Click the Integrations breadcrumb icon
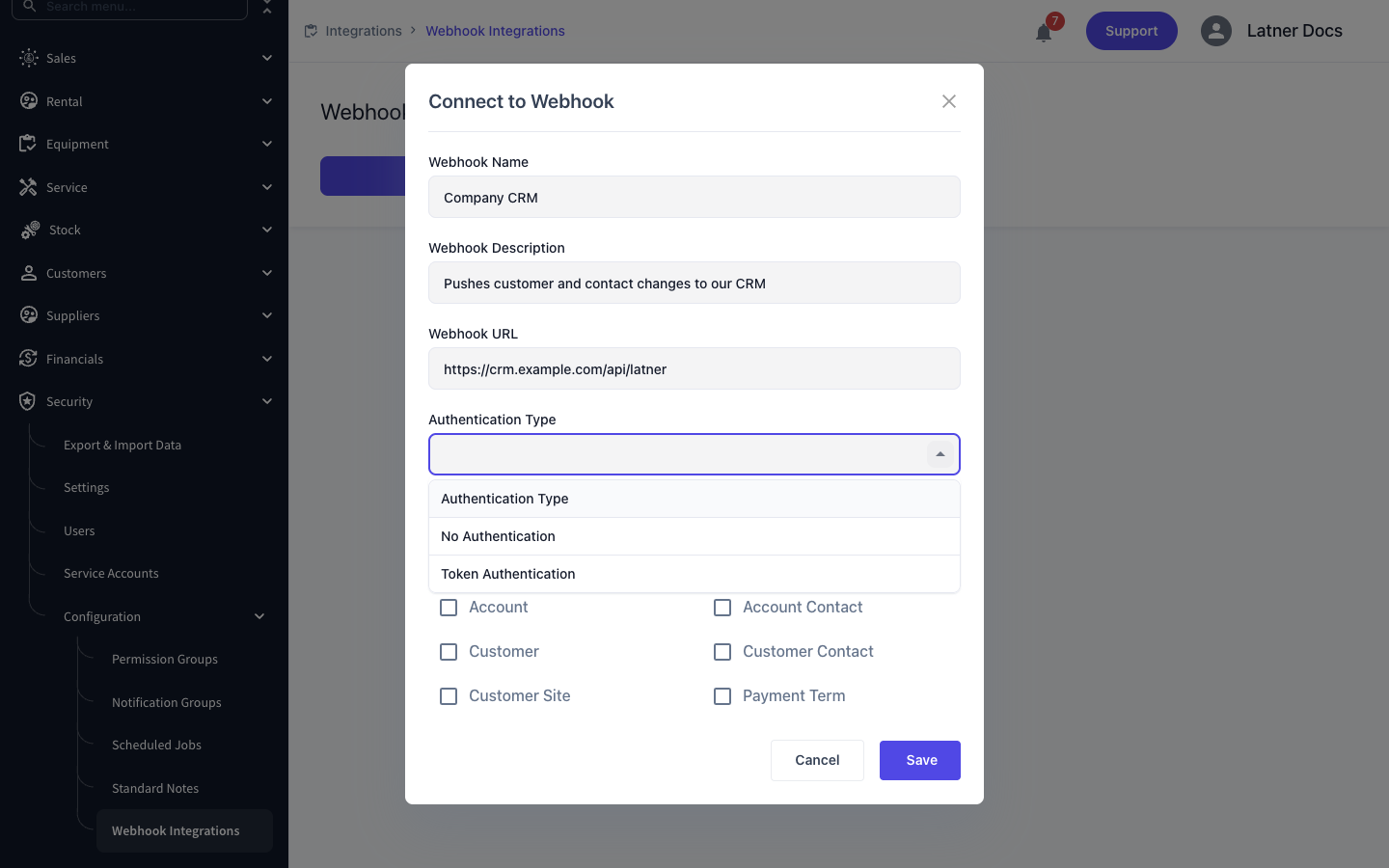Viewport: 1389px width, 868px height. 311,31
